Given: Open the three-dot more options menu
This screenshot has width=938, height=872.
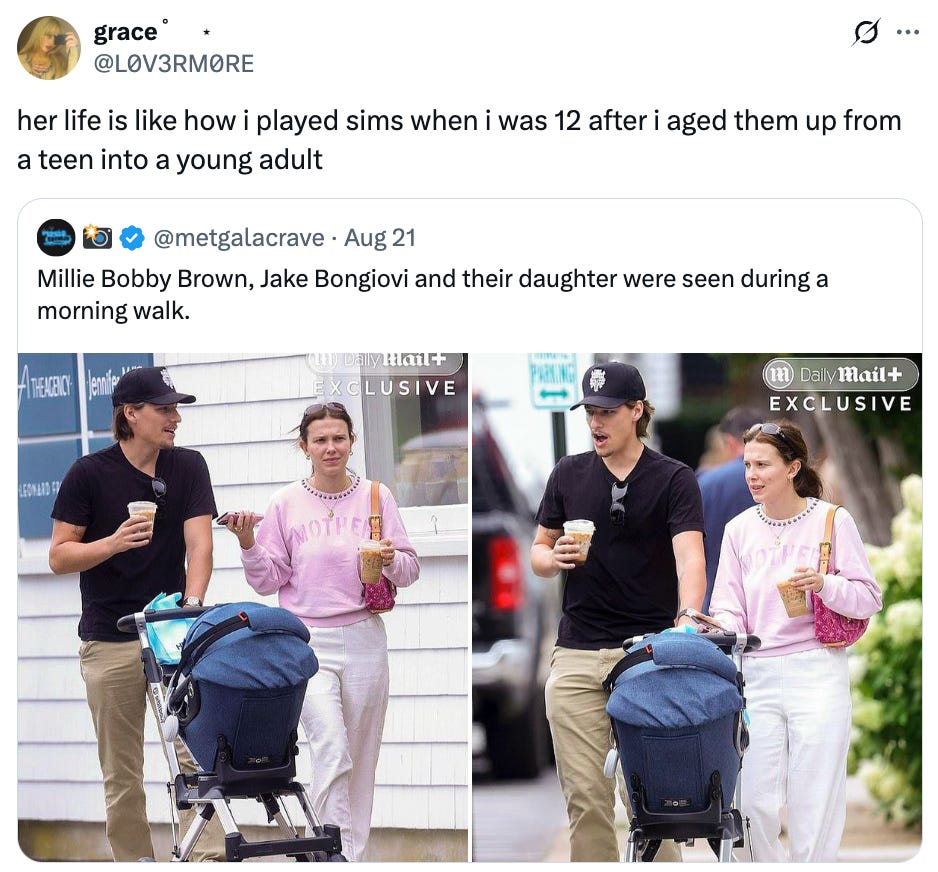Looking at the screenshot, I should point(907,32).
